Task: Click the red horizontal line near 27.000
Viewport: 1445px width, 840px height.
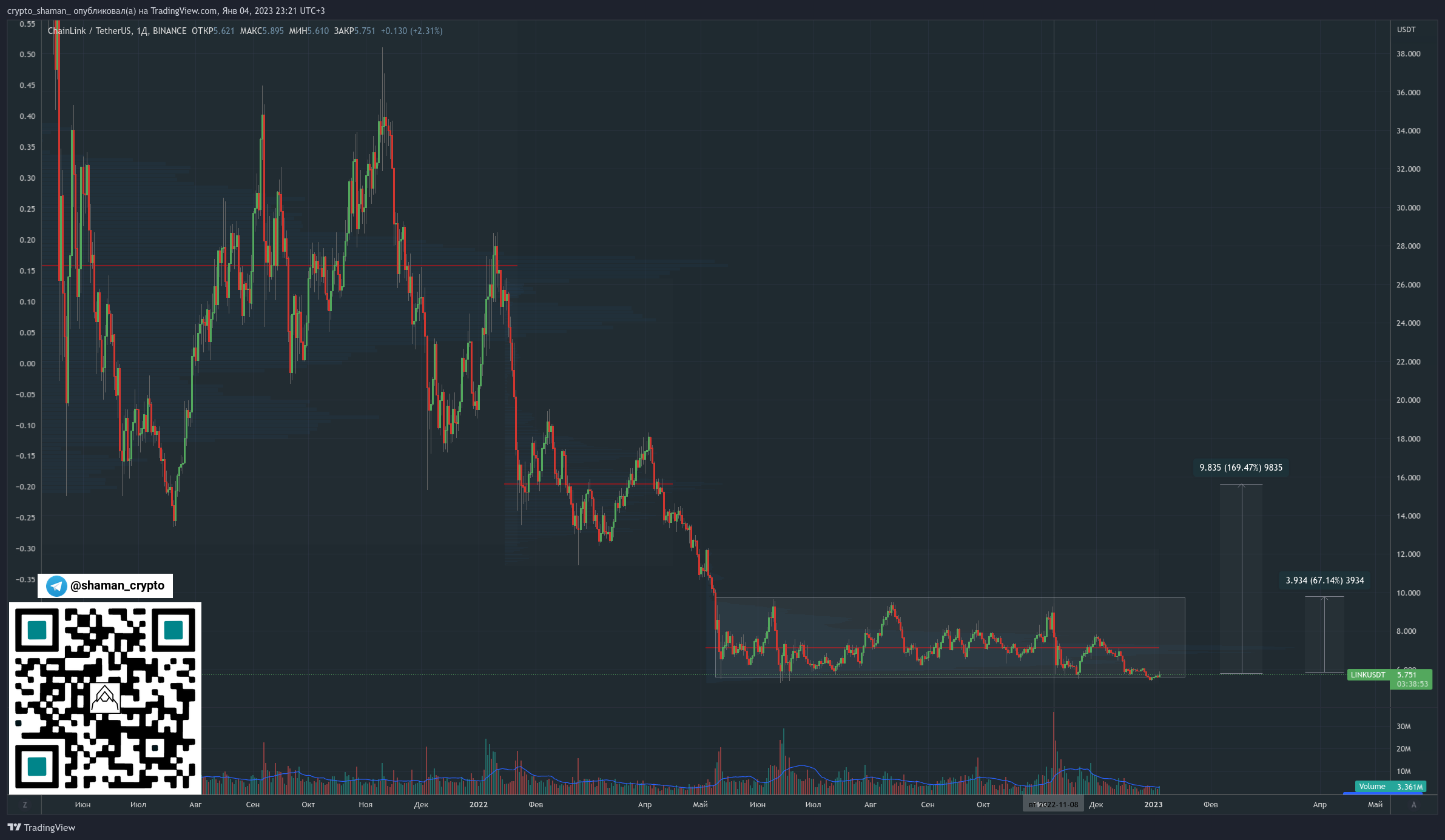Action: (279, 266)
